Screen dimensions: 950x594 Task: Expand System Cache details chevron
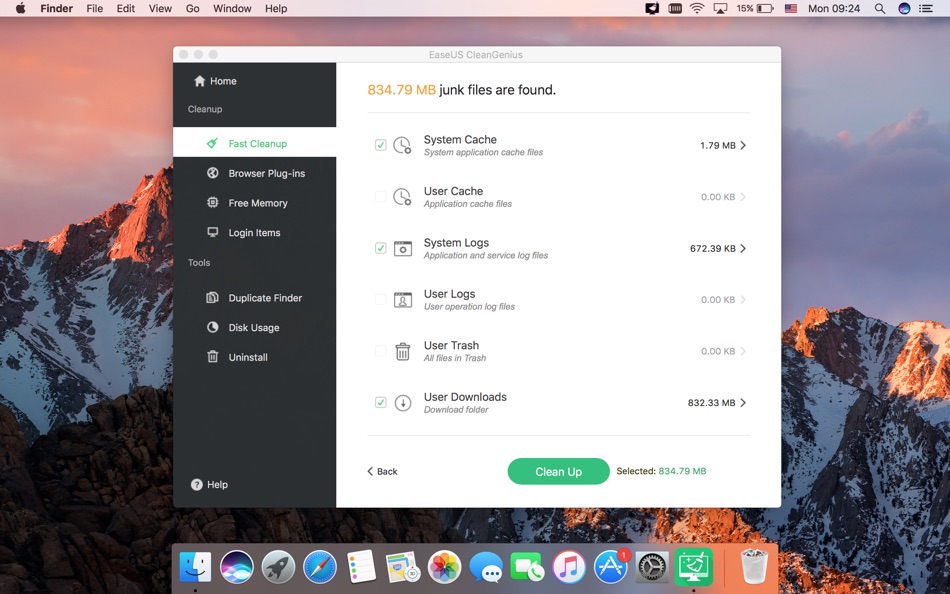pos(743,145)
